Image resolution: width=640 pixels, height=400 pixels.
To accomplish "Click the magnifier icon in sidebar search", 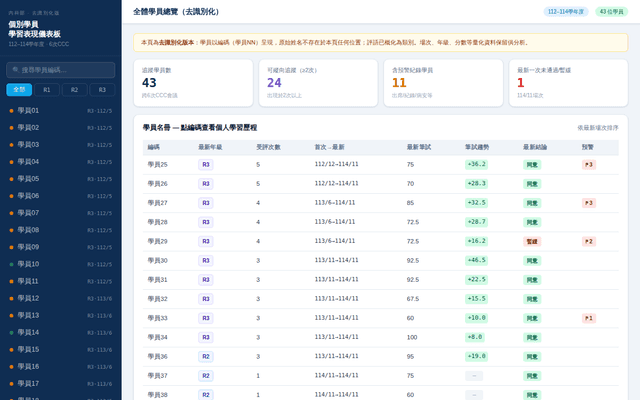I will point(16,70).
